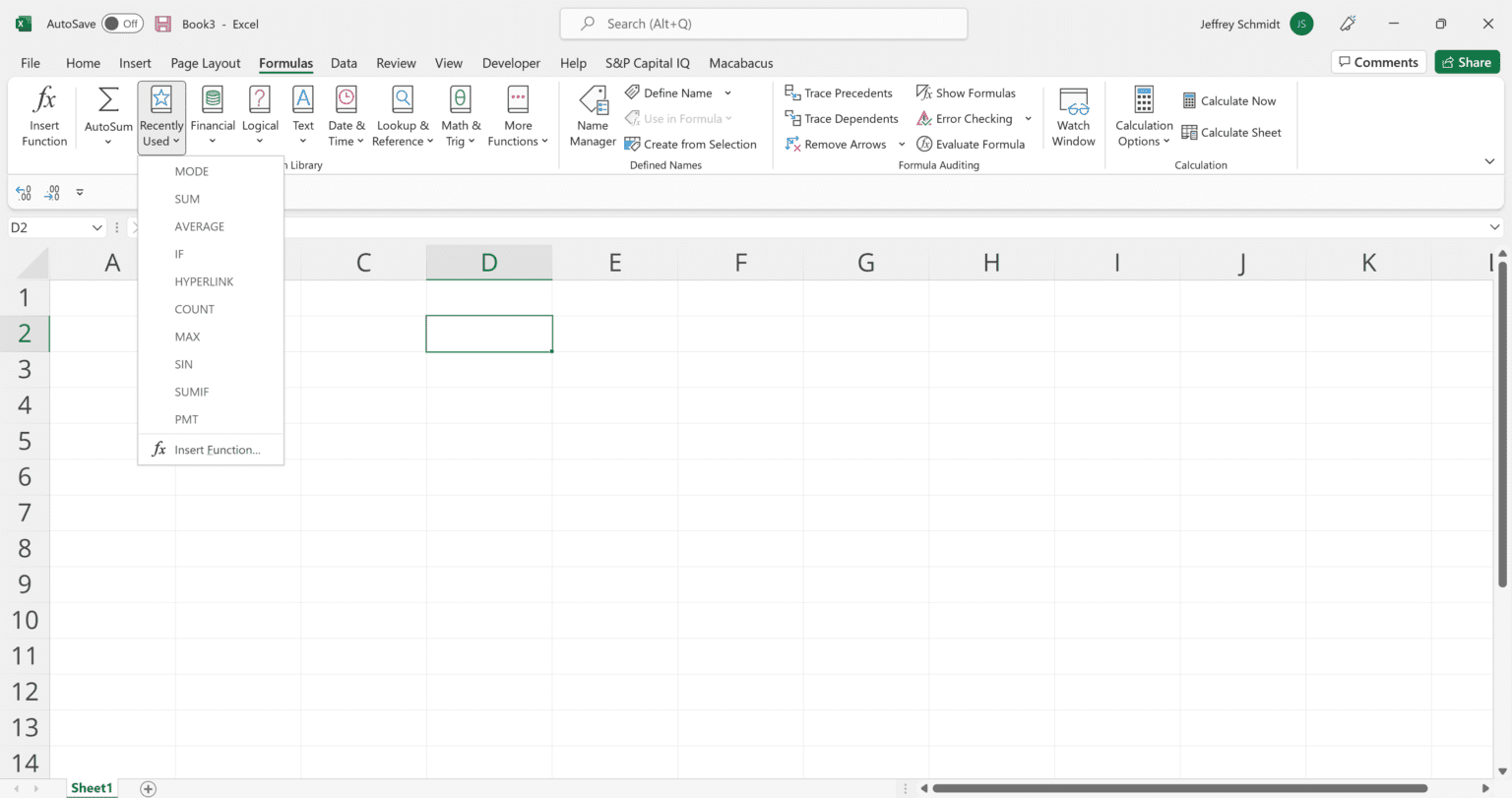Open the Comments pane
The width and height of the screenshot is (1512, 798).
click(x=1378, y=61)
